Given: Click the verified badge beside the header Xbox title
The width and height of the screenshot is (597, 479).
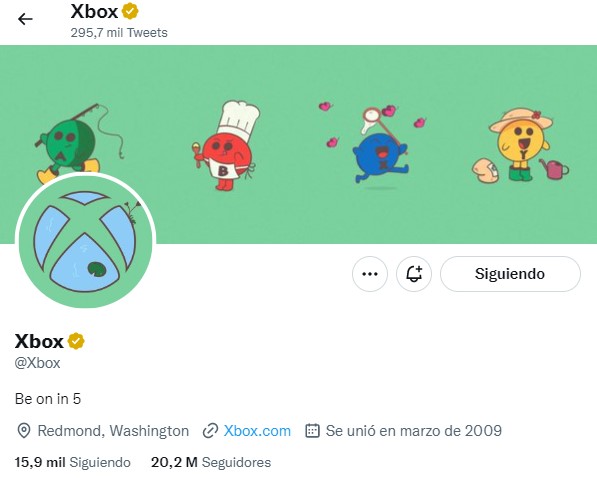Looking at the screenshot, I should (x=130, y=11).
